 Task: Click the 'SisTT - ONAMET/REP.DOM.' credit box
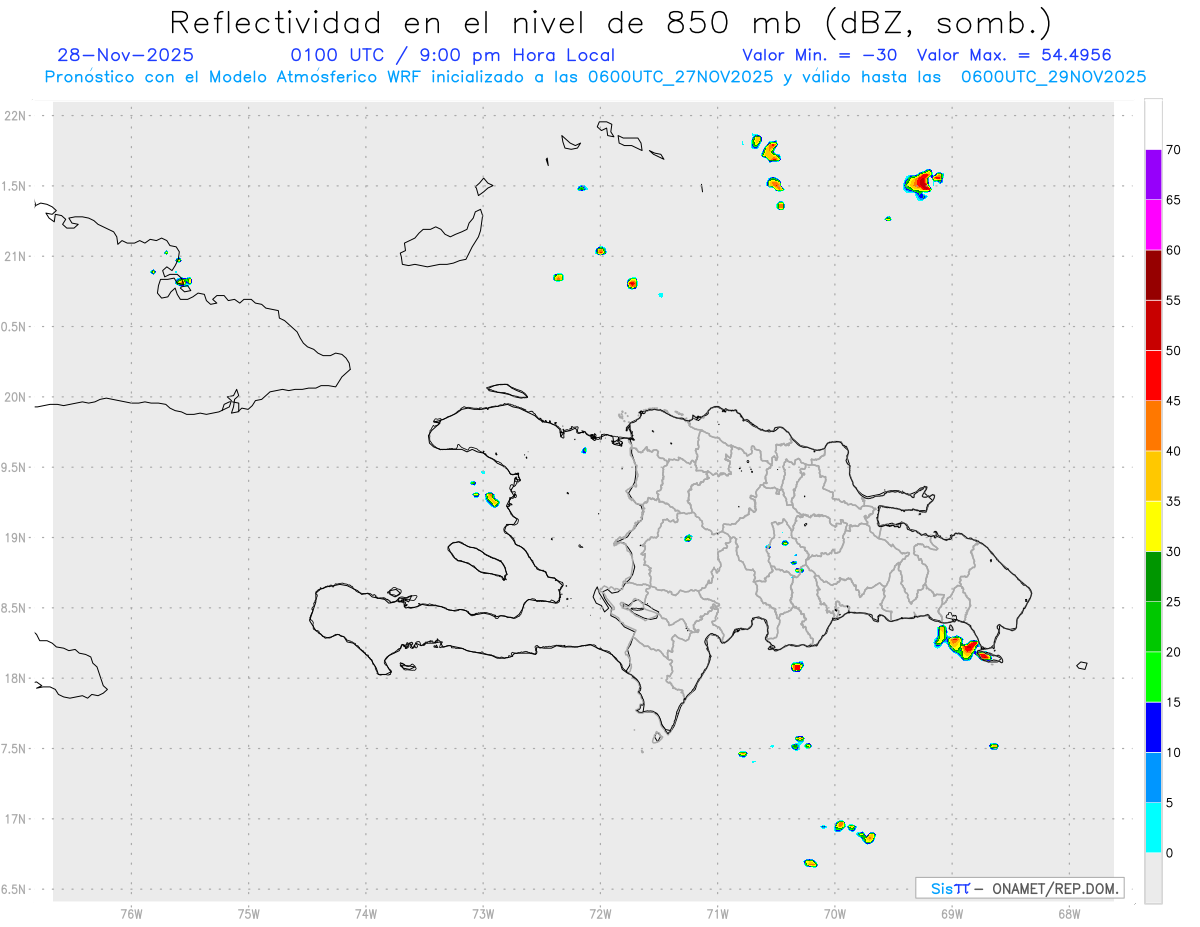1020,888
